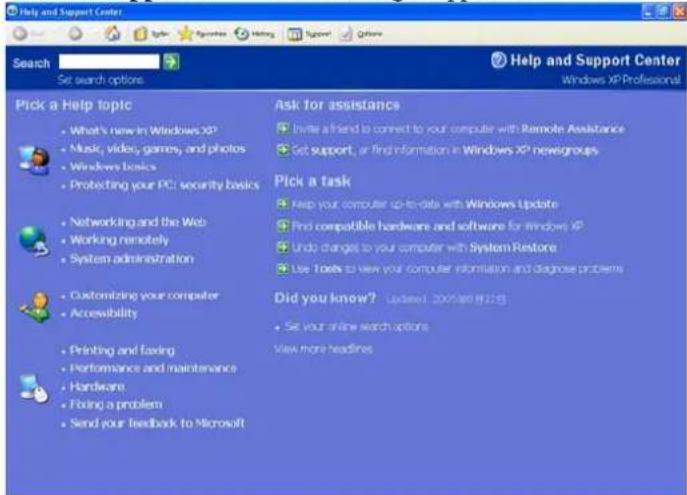Select the Accessibility topic

(104, 313)
